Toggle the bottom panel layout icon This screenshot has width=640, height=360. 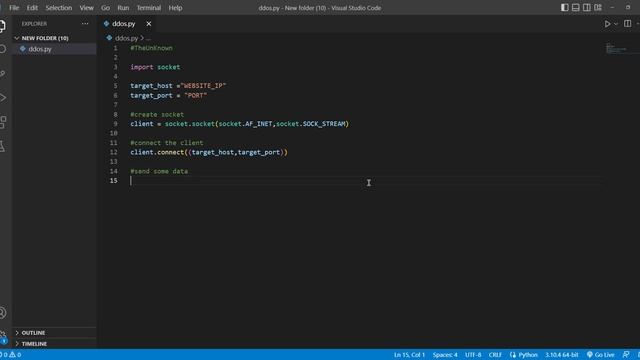point(576,7)
